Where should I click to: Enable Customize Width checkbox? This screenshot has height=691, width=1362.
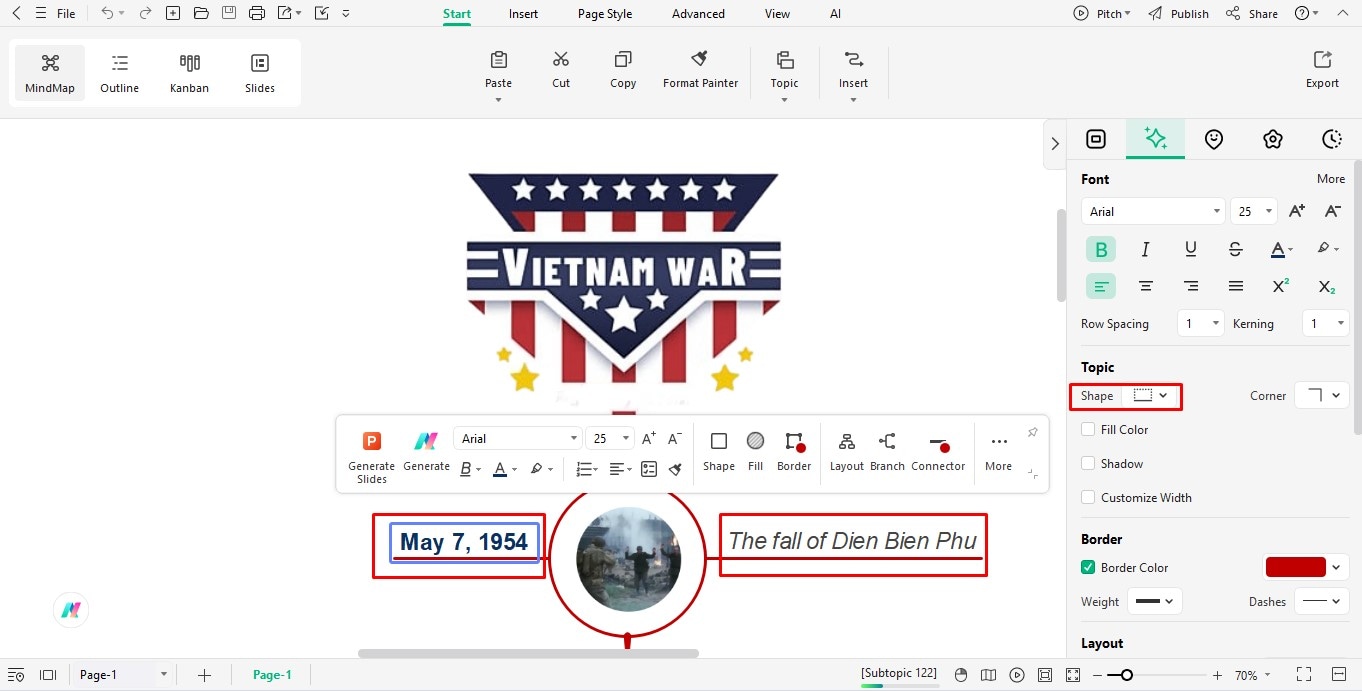click(1088, 497)
